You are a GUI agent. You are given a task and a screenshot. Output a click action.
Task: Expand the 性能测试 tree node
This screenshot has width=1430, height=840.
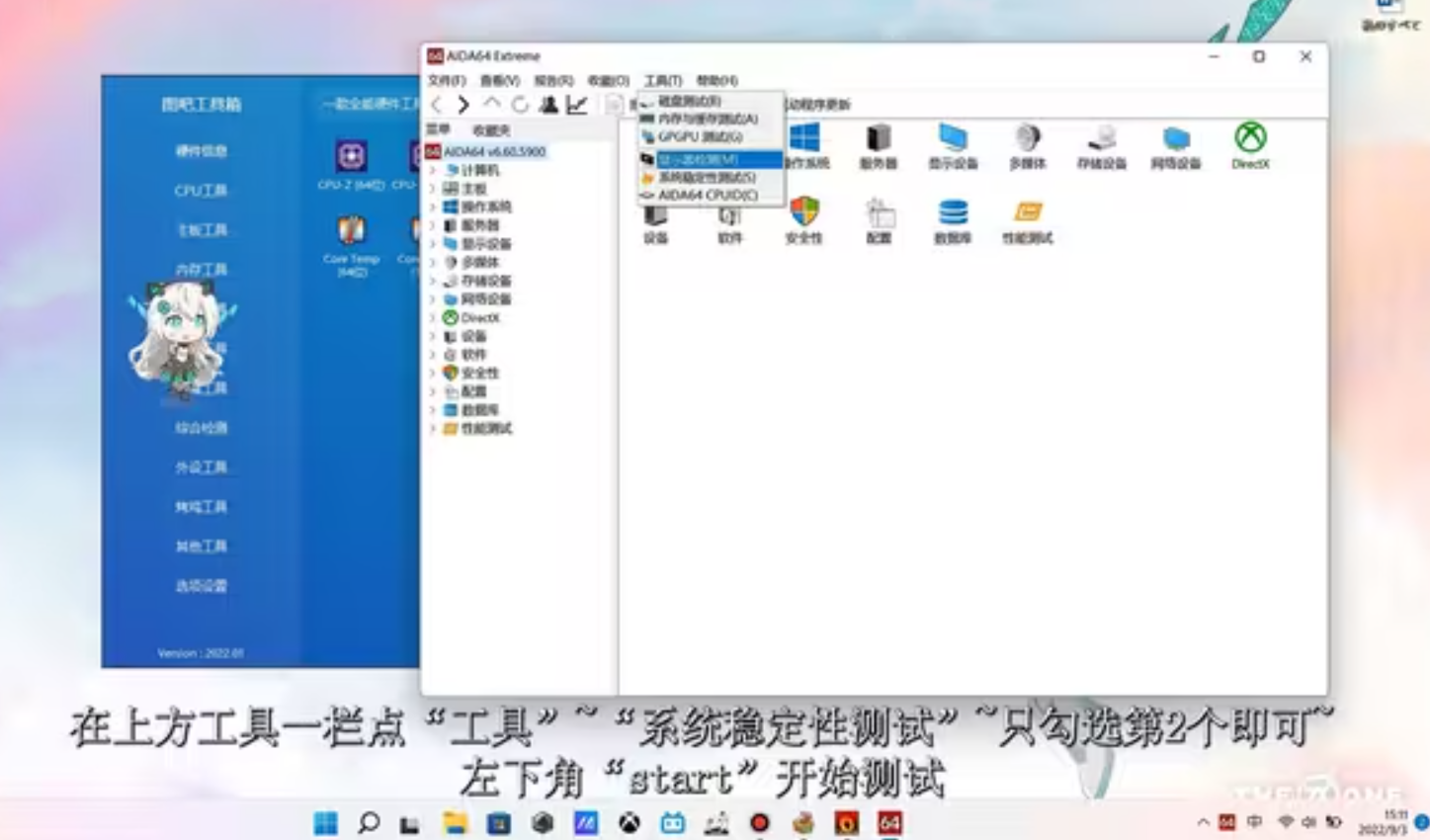[x=433, y=429]
